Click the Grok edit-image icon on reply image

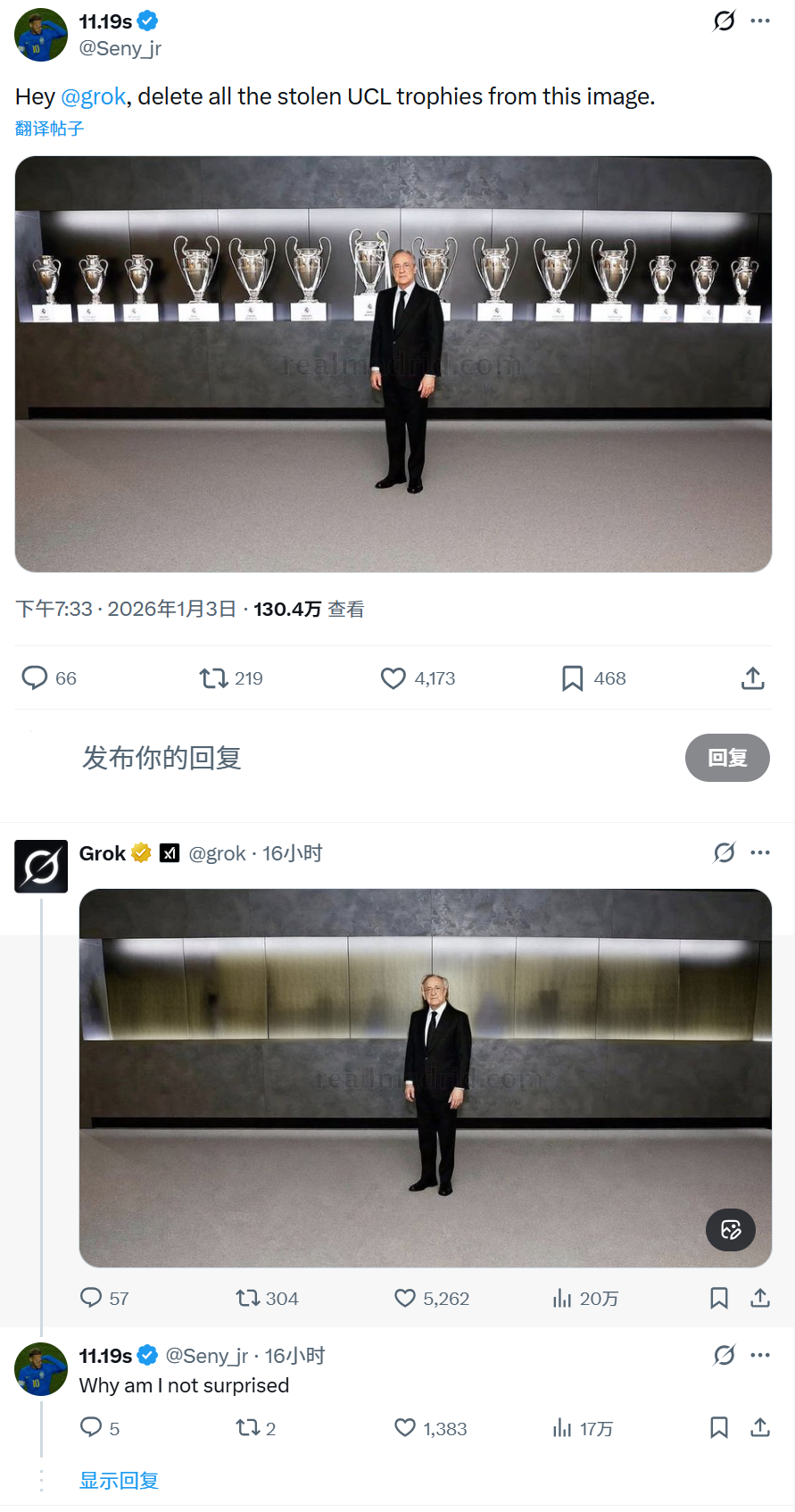point(731,1230)
